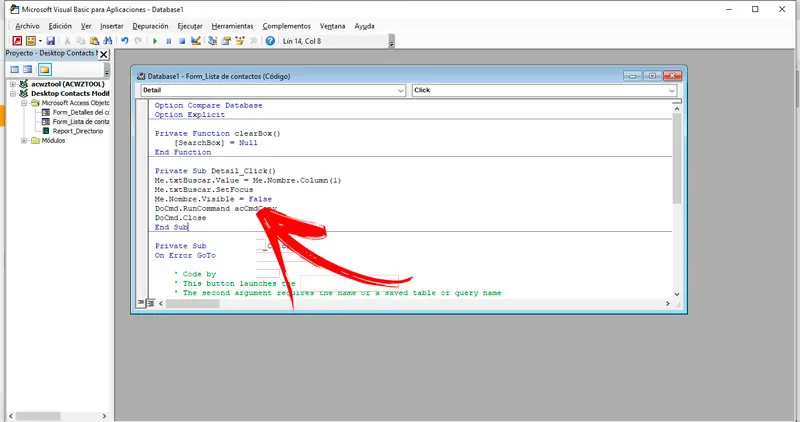Open the Depuración menu
800x422 pixels.
148,25
